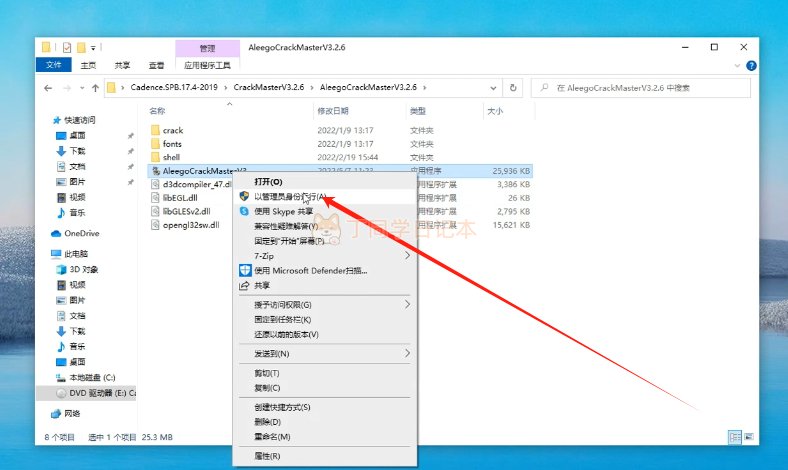Select the crack folder
Image resolution: width=788 pixels, height=470 pixels.
tap(173, 130)
